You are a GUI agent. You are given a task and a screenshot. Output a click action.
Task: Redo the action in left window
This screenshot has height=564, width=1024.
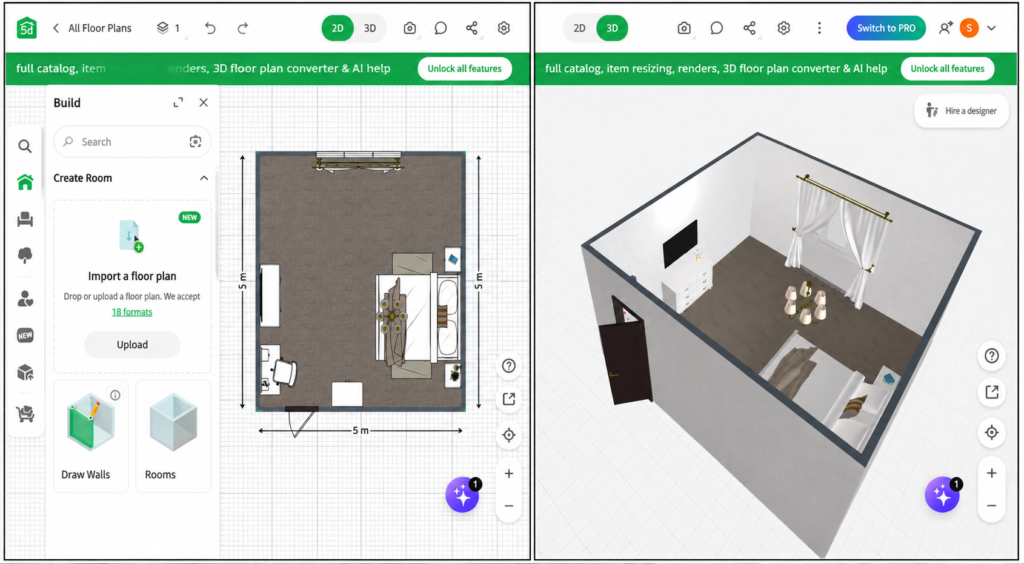(242, 28)
